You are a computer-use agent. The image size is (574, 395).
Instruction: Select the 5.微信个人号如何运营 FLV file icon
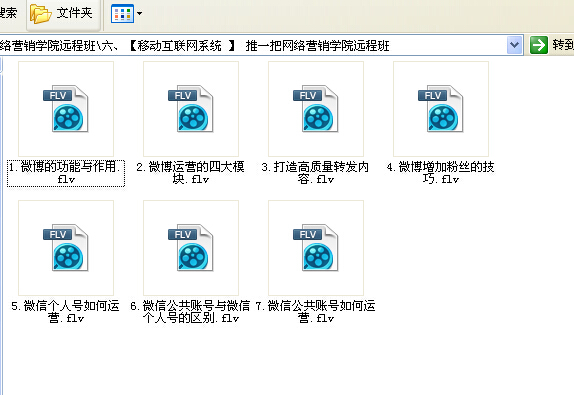click(66, 248)
